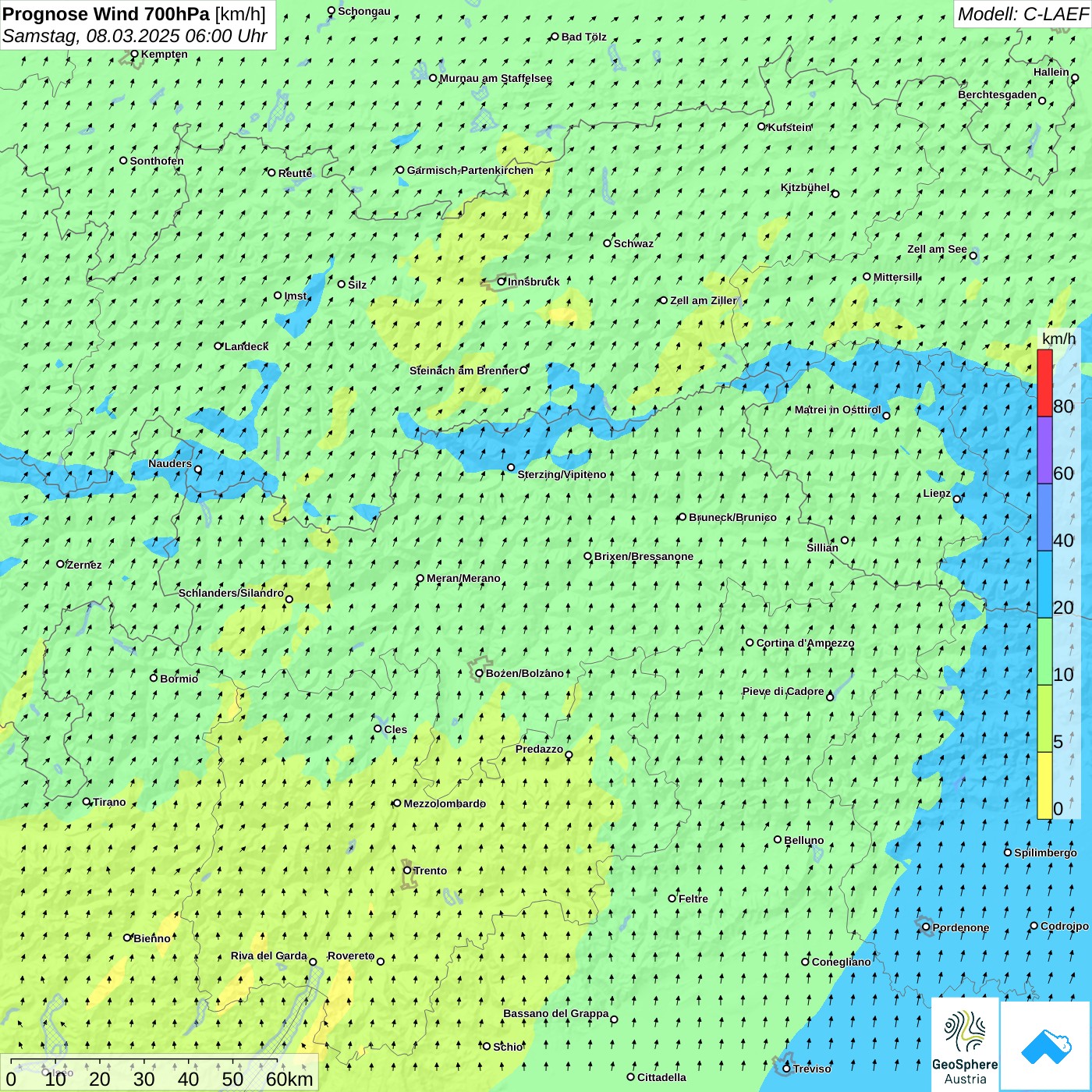Screen dimensions: 1092x1092
Task: Click the 'Feltre' town label
Action: (693, 899)
